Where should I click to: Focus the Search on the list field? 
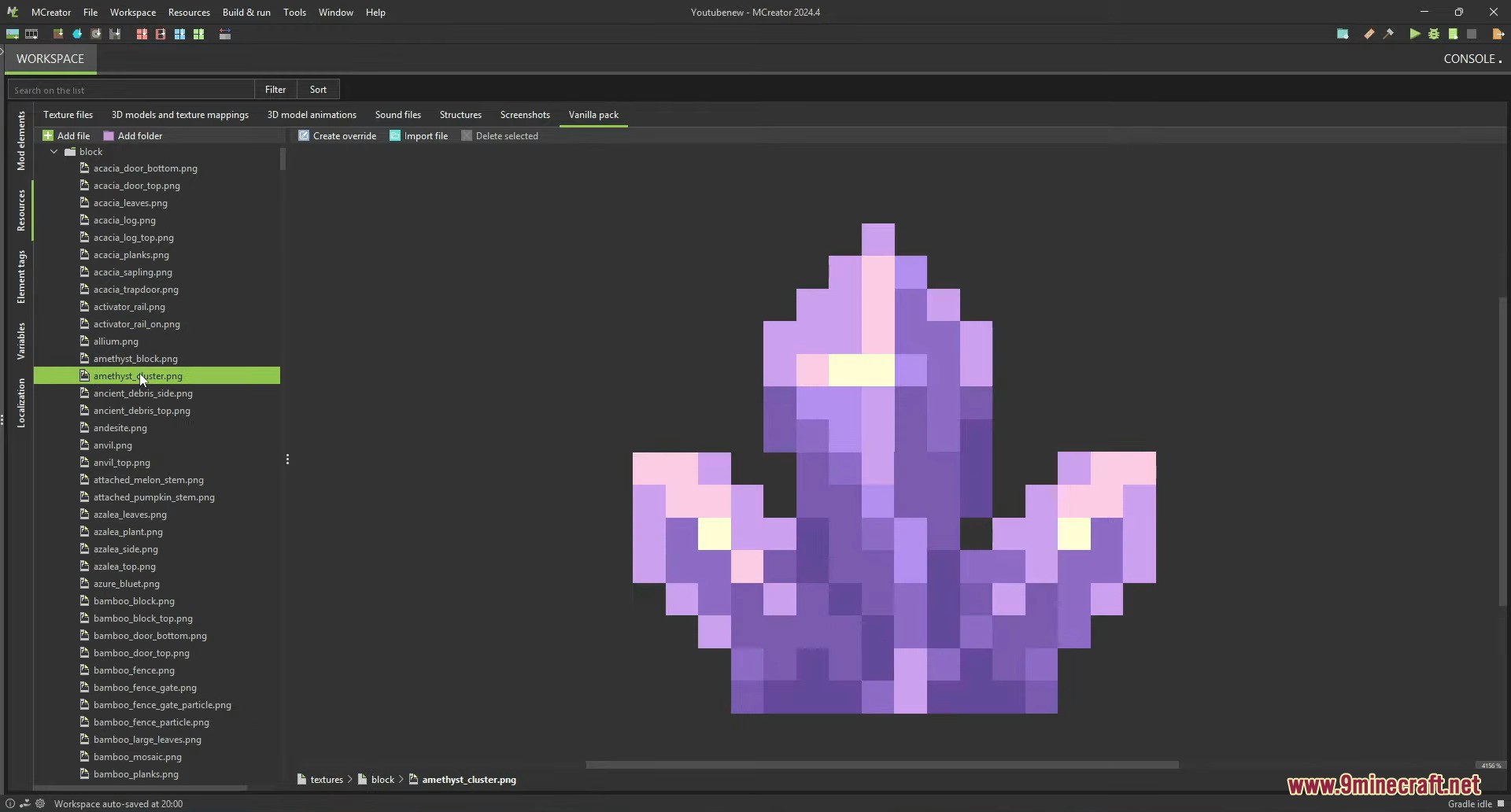(x=131, y=90)
